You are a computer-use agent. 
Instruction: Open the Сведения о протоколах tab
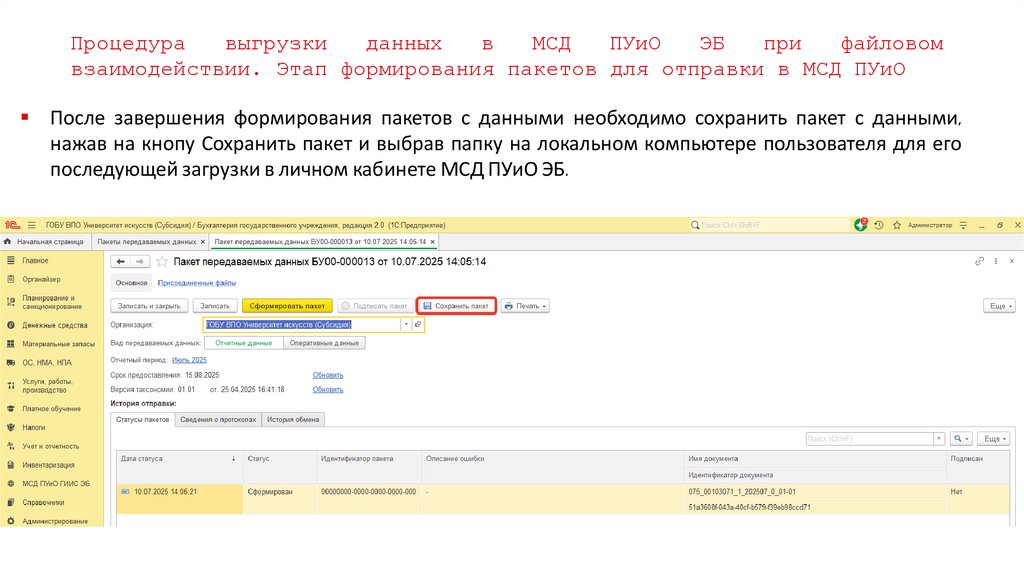pos(218,419)
